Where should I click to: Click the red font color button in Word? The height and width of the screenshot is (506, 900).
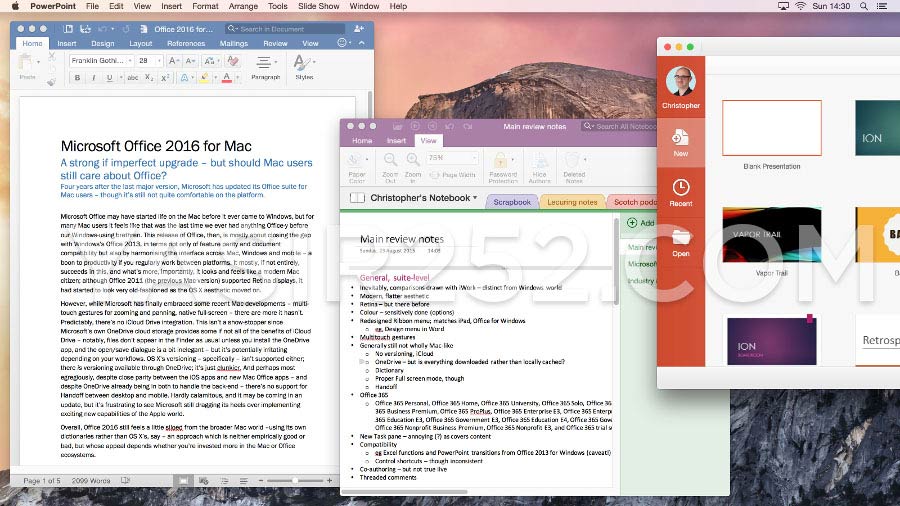[x=227, y=78]
